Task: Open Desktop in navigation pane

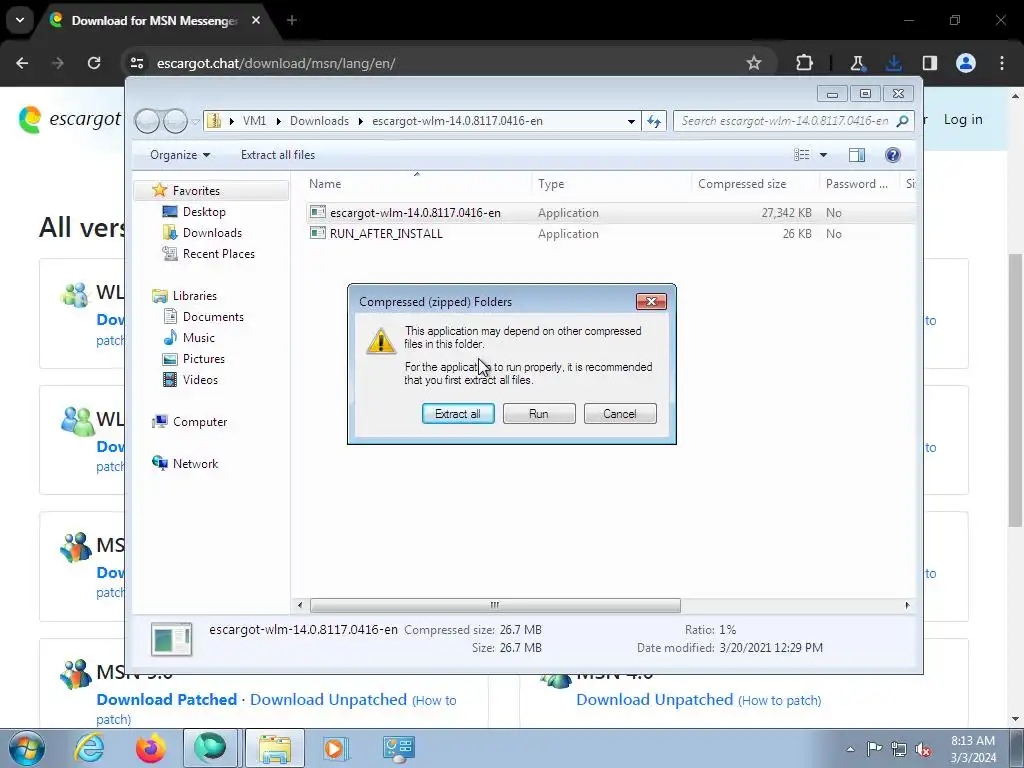Action: (x=204, y=212)
